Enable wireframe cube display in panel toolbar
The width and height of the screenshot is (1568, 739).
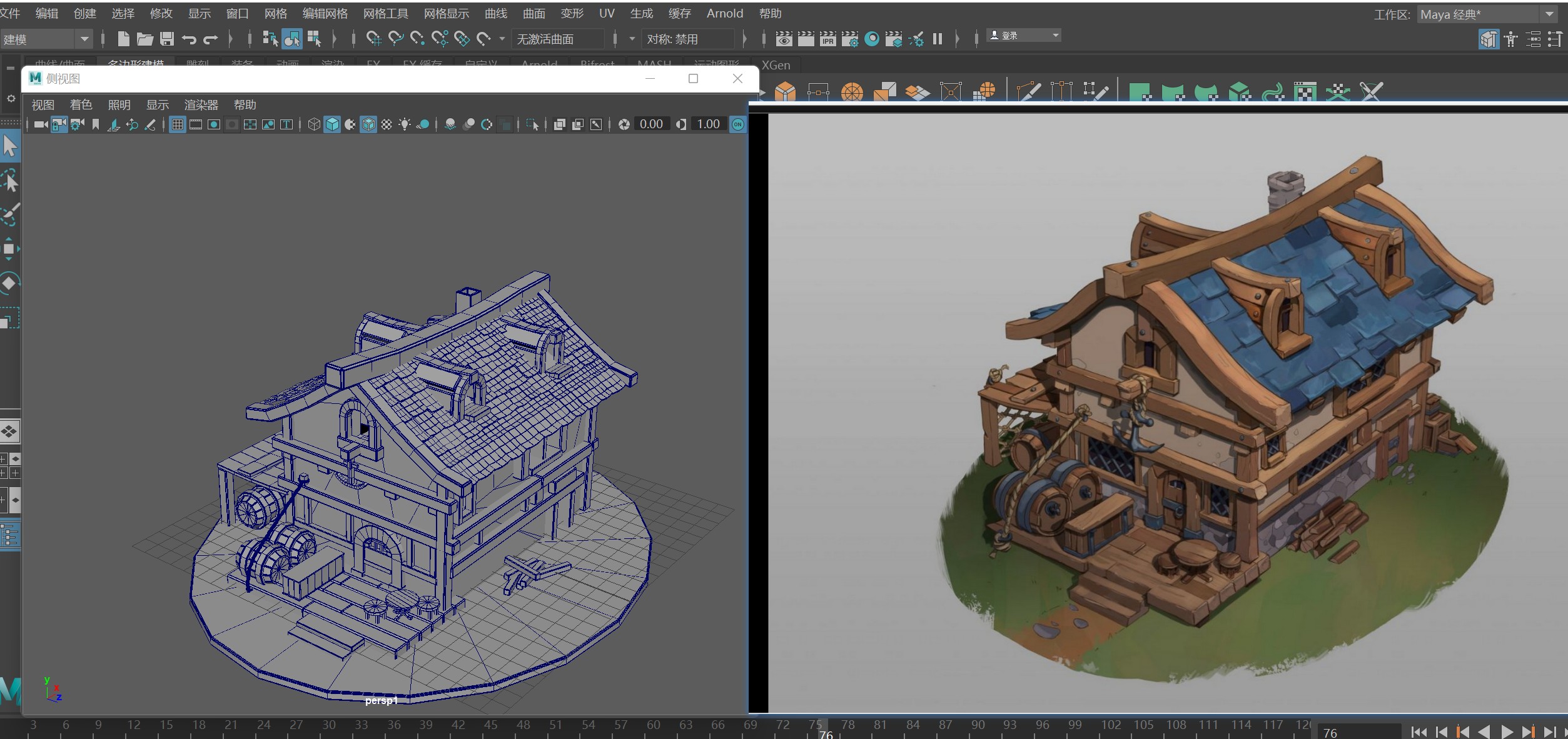[314, 124]
